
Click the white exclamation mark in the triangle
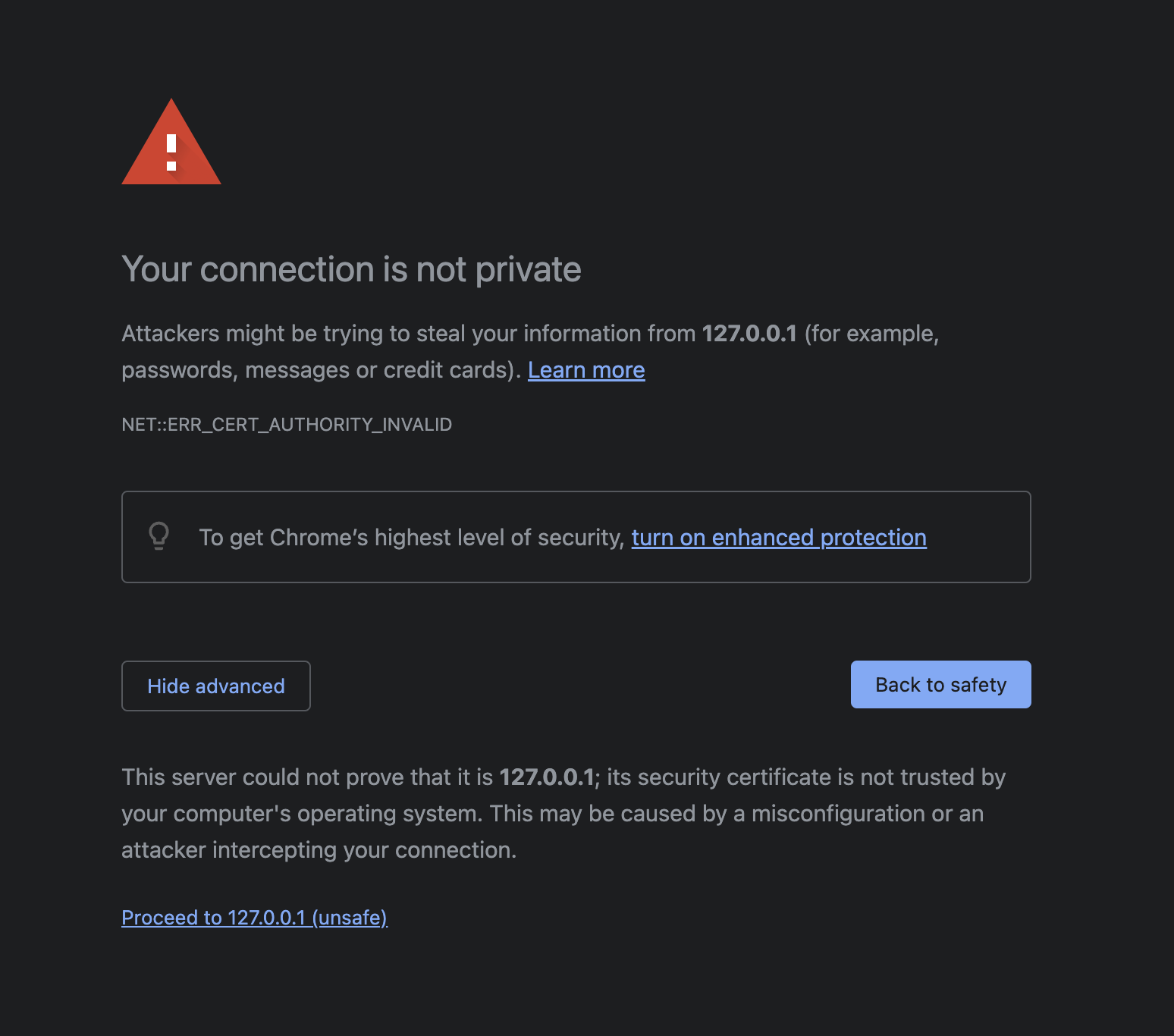point(171,152)
